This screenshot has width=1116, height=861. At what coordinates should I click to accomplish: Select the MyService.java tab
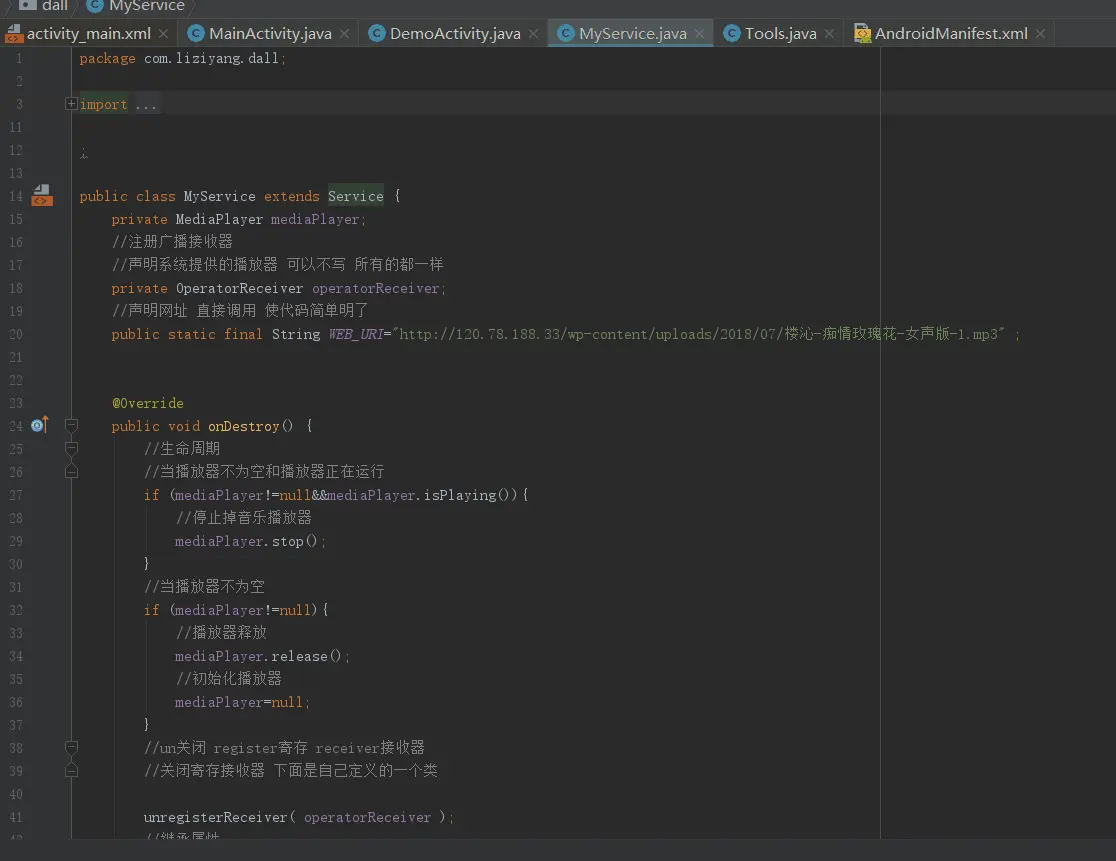click(x=632, y=33)
